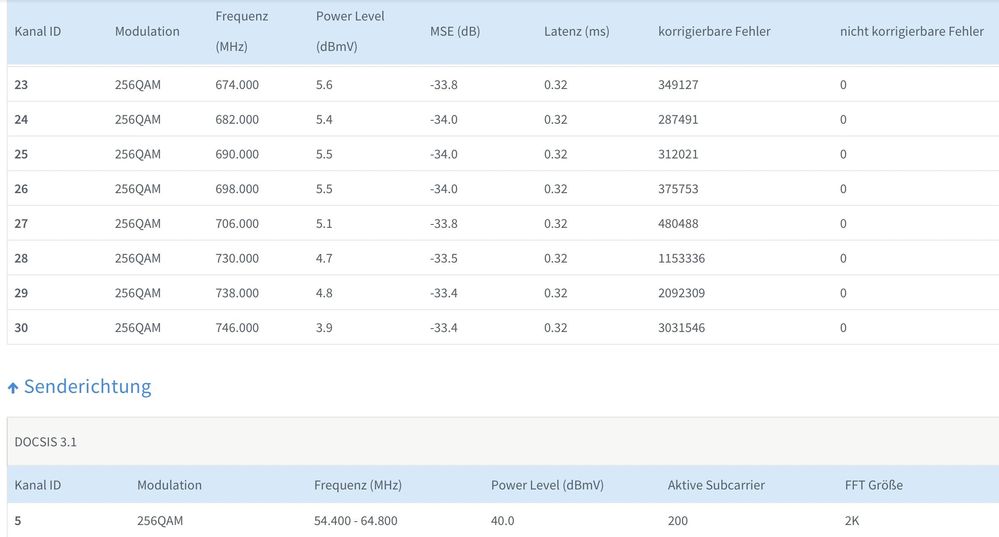Click active subcarrier value 200
The height and width of the screenshot is (537, 999).
click(x=677, y=520)
